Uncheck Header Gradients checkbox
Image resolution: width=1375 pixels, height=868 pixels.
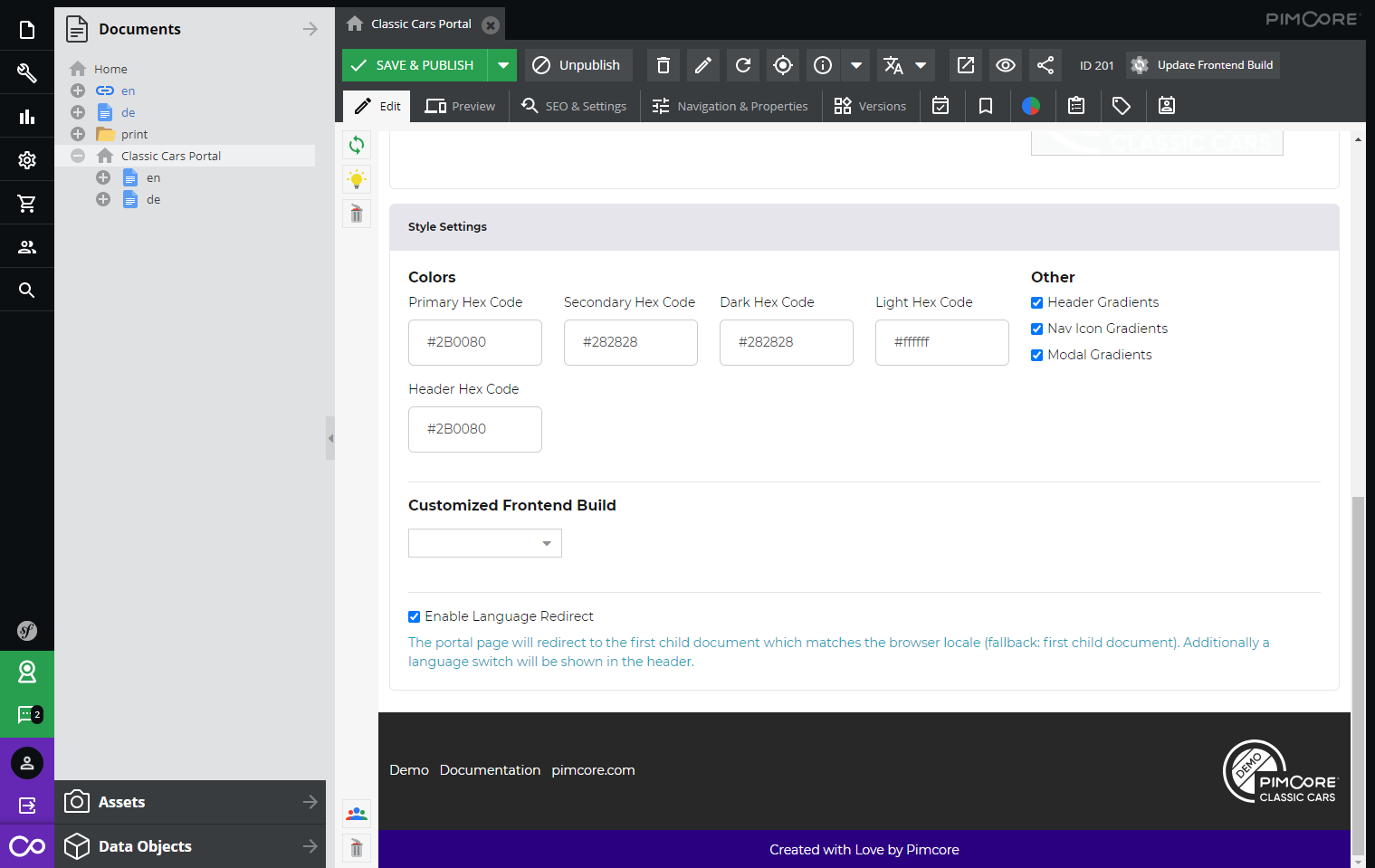1036,302
